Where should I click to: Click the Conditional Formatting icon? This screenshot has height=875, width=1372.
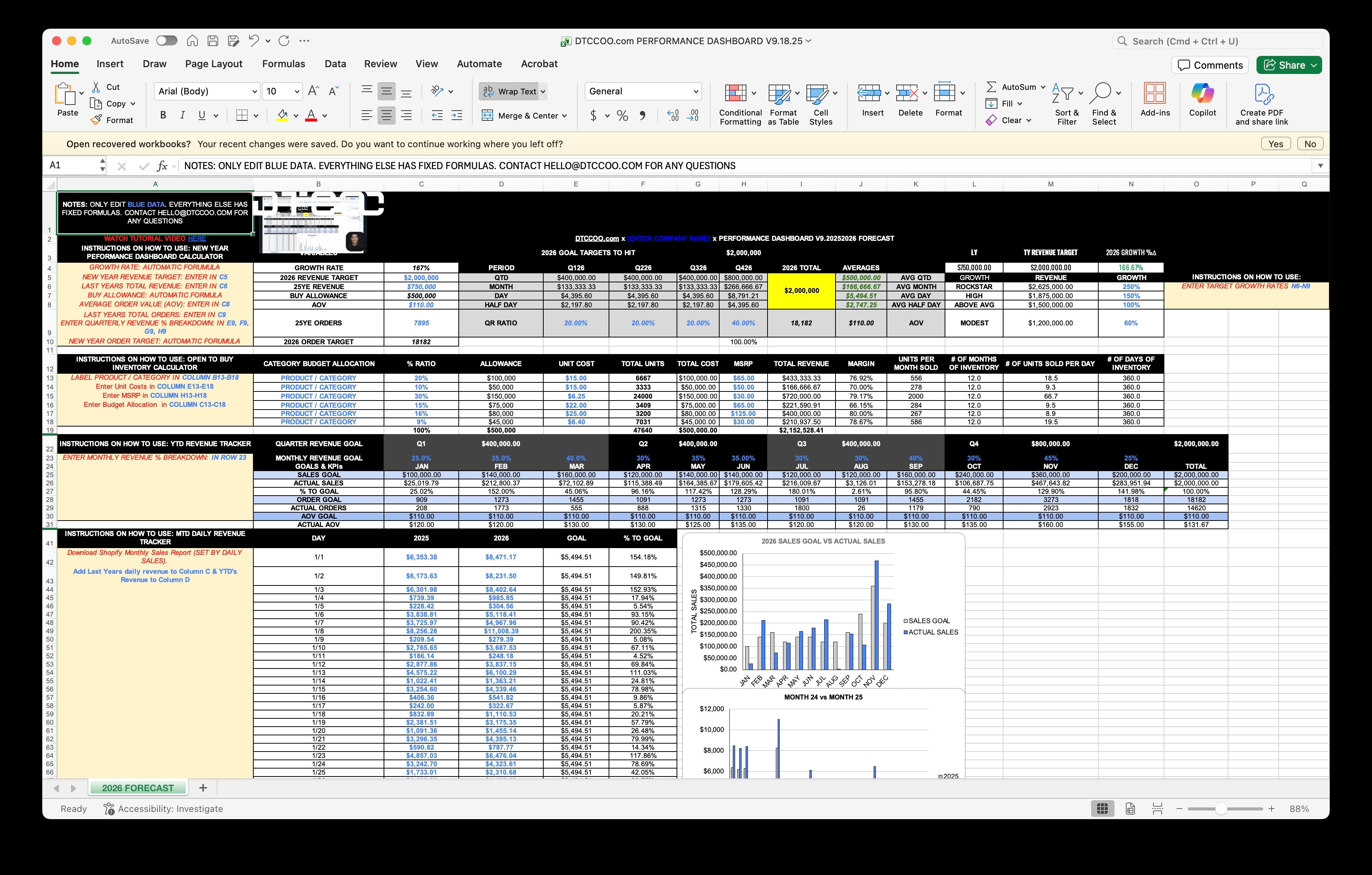[x=735, y=93]
